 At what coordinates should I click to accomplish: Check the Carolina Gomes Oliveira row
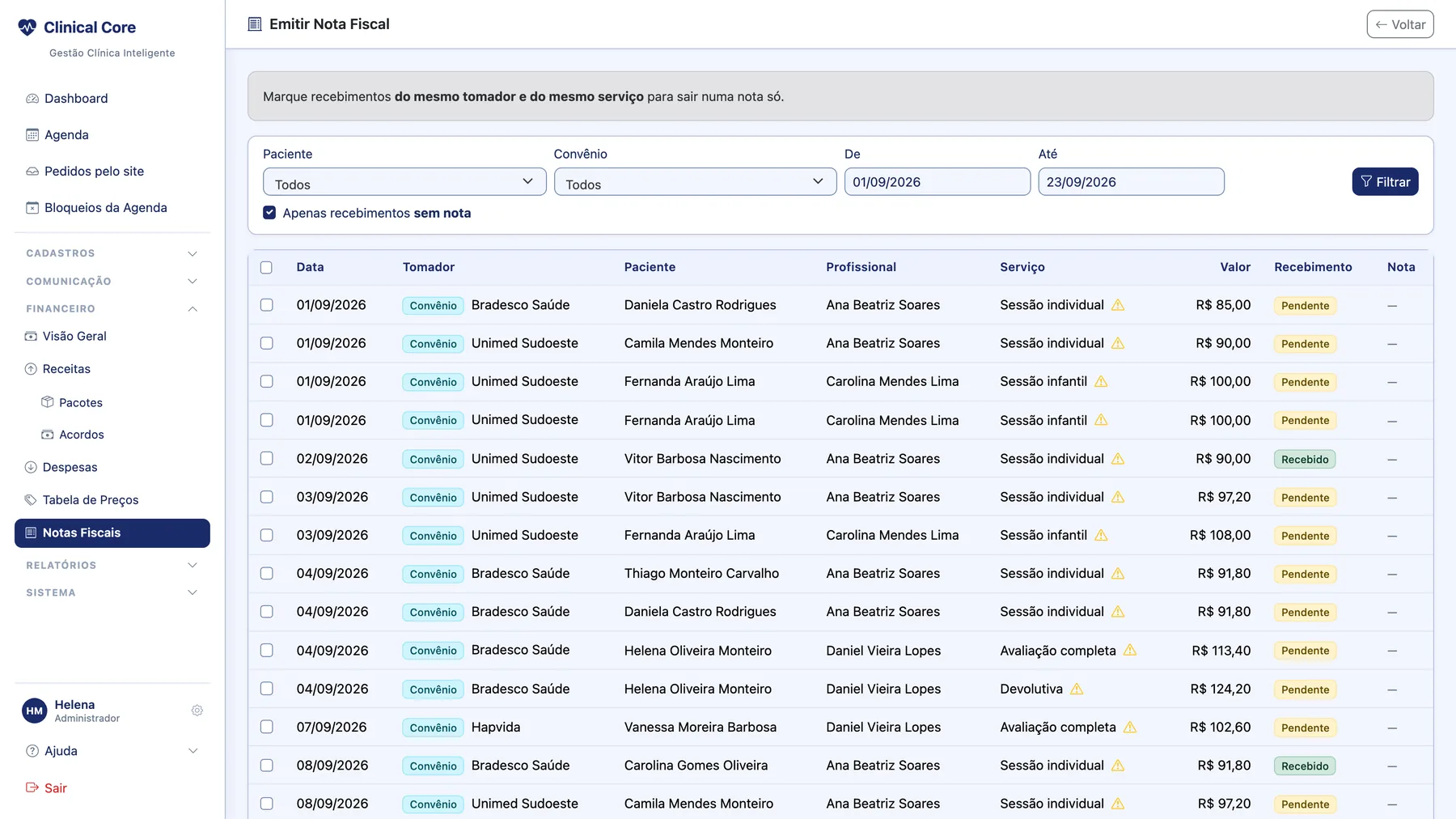(x=266, y=765)
